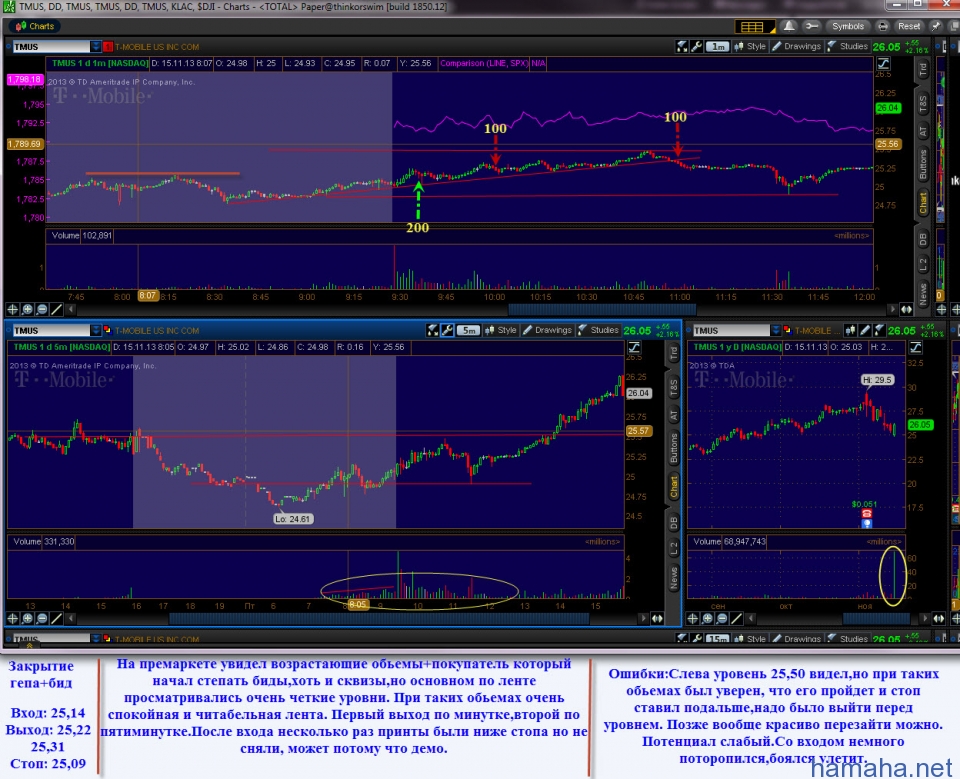Open the Style menu on 5m chart

[x=501, y=331]
